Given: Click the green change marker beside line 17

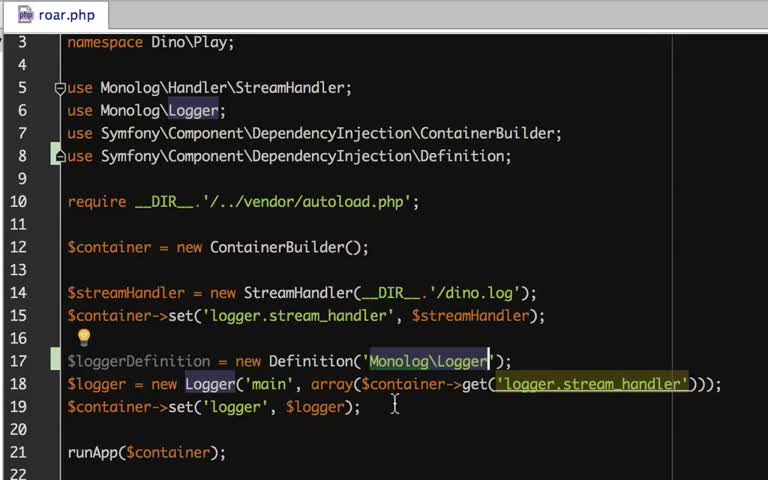Looking at the screenshot, I should (56, 359).
